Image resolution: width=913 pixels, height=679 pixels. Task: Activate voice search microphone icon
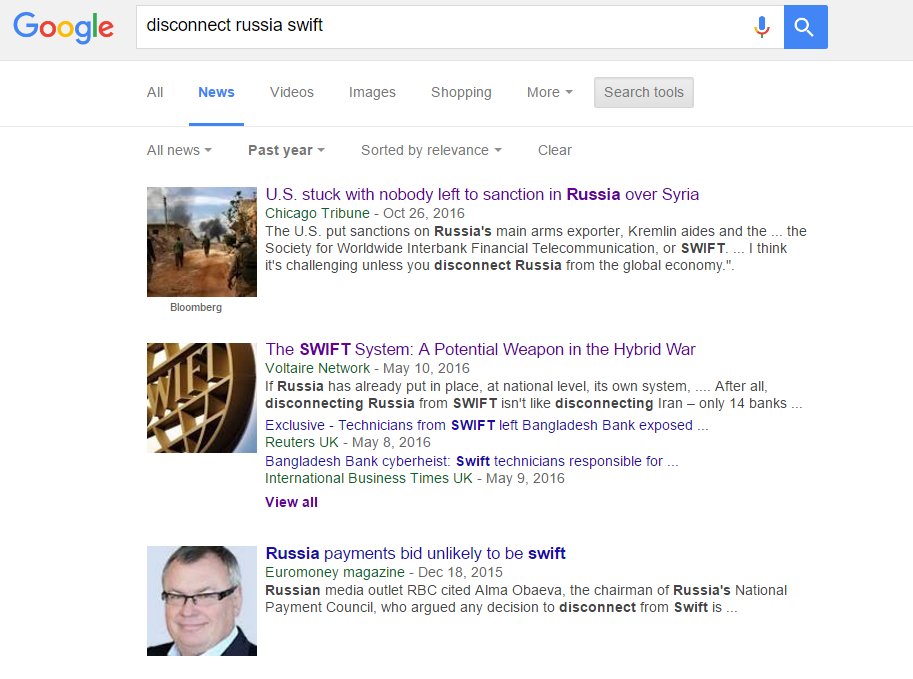click(762, 27)
